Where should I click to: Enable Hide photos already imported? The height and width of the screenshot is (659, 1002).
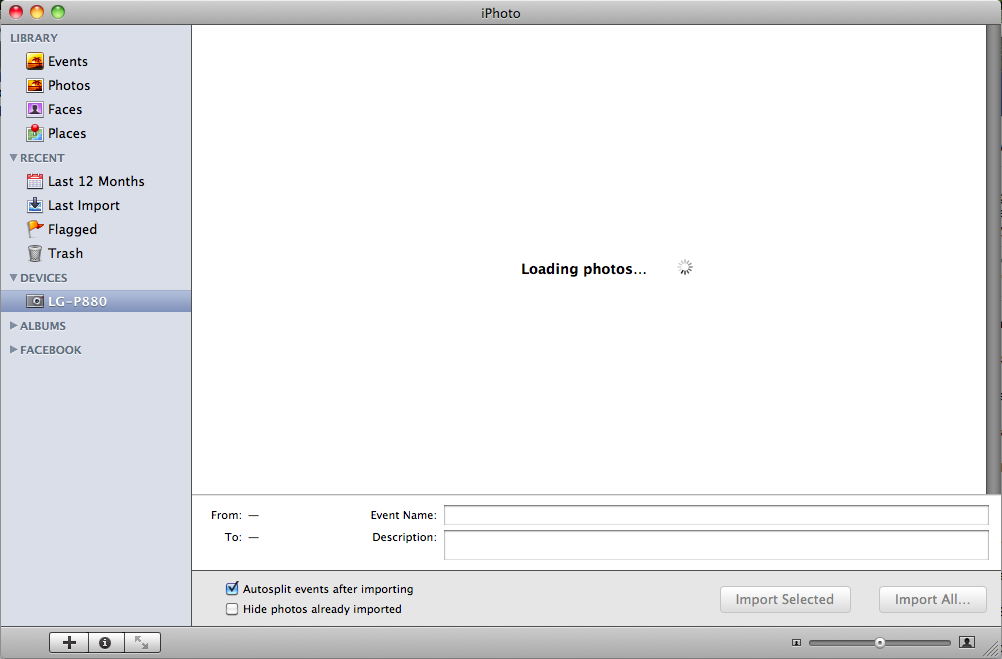click(x=233, y=609)
